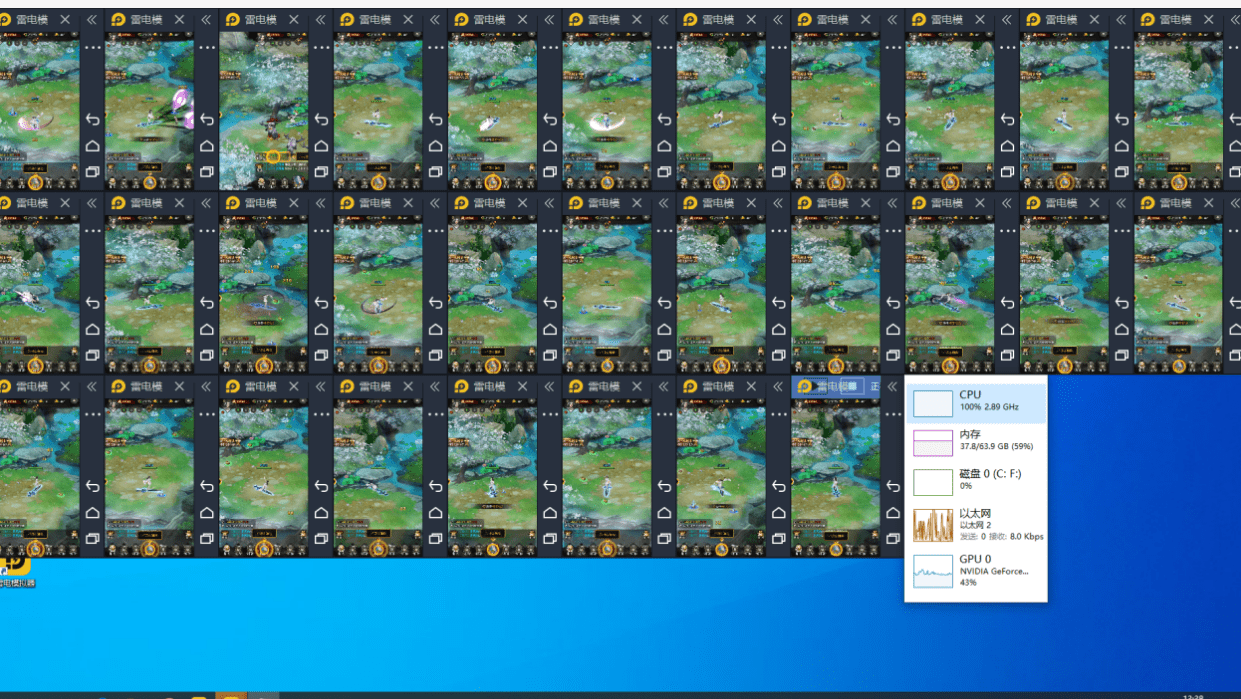Open the 雷电模拟器 desktop shortcut icon
The image size is (1241, 699).
[x=16, y=568]
